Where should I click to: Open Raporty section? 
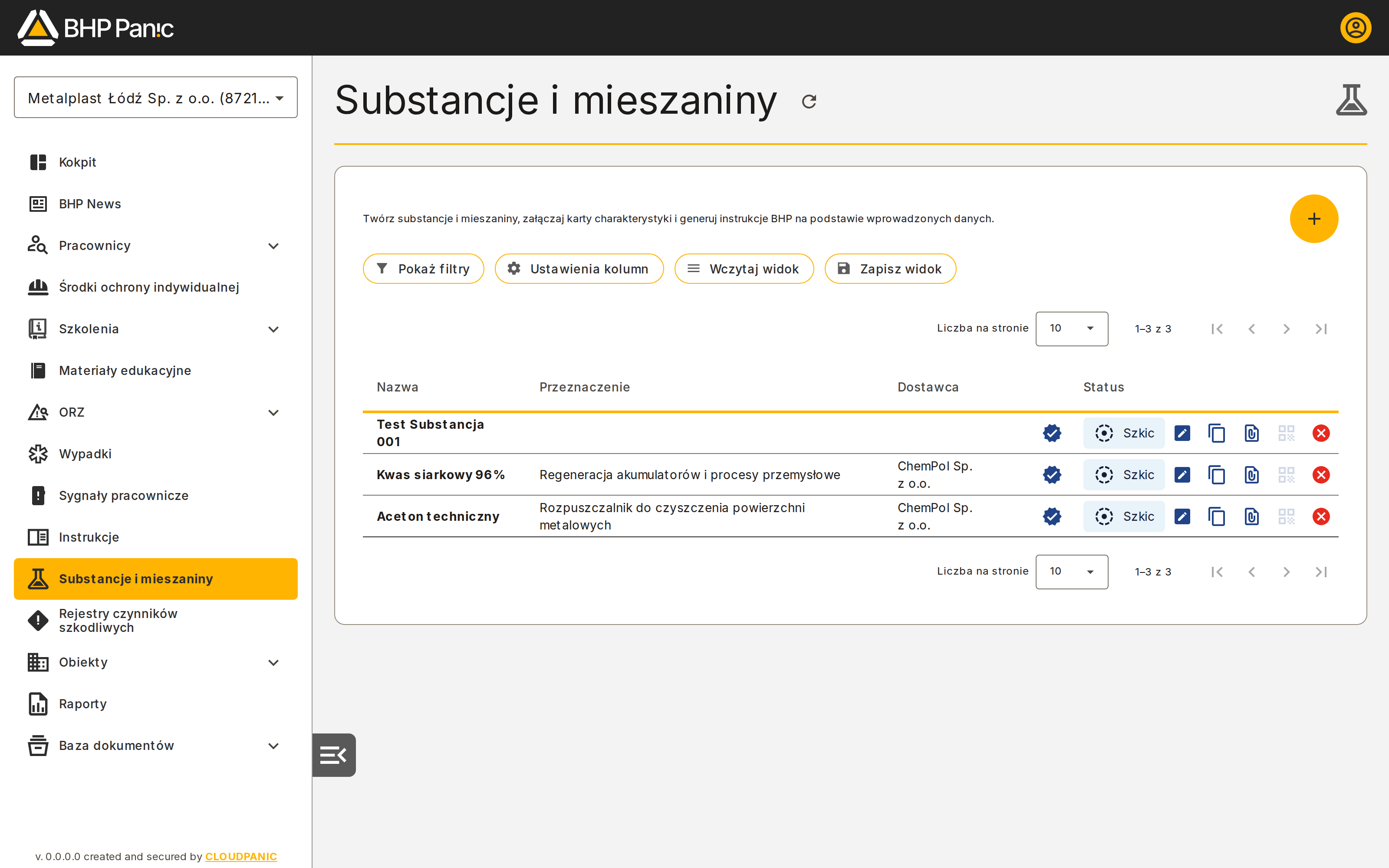155,704
